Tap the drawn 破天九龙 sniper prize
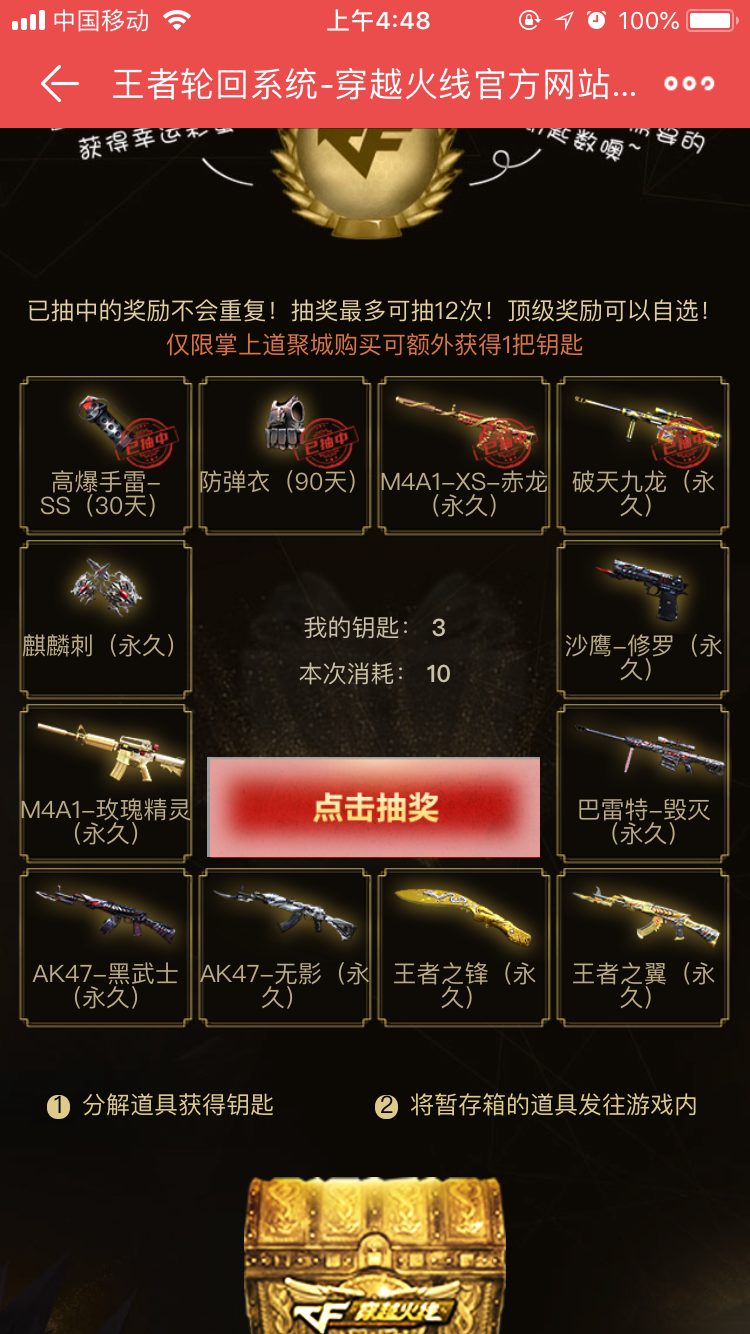 click(x=643, y=454)
